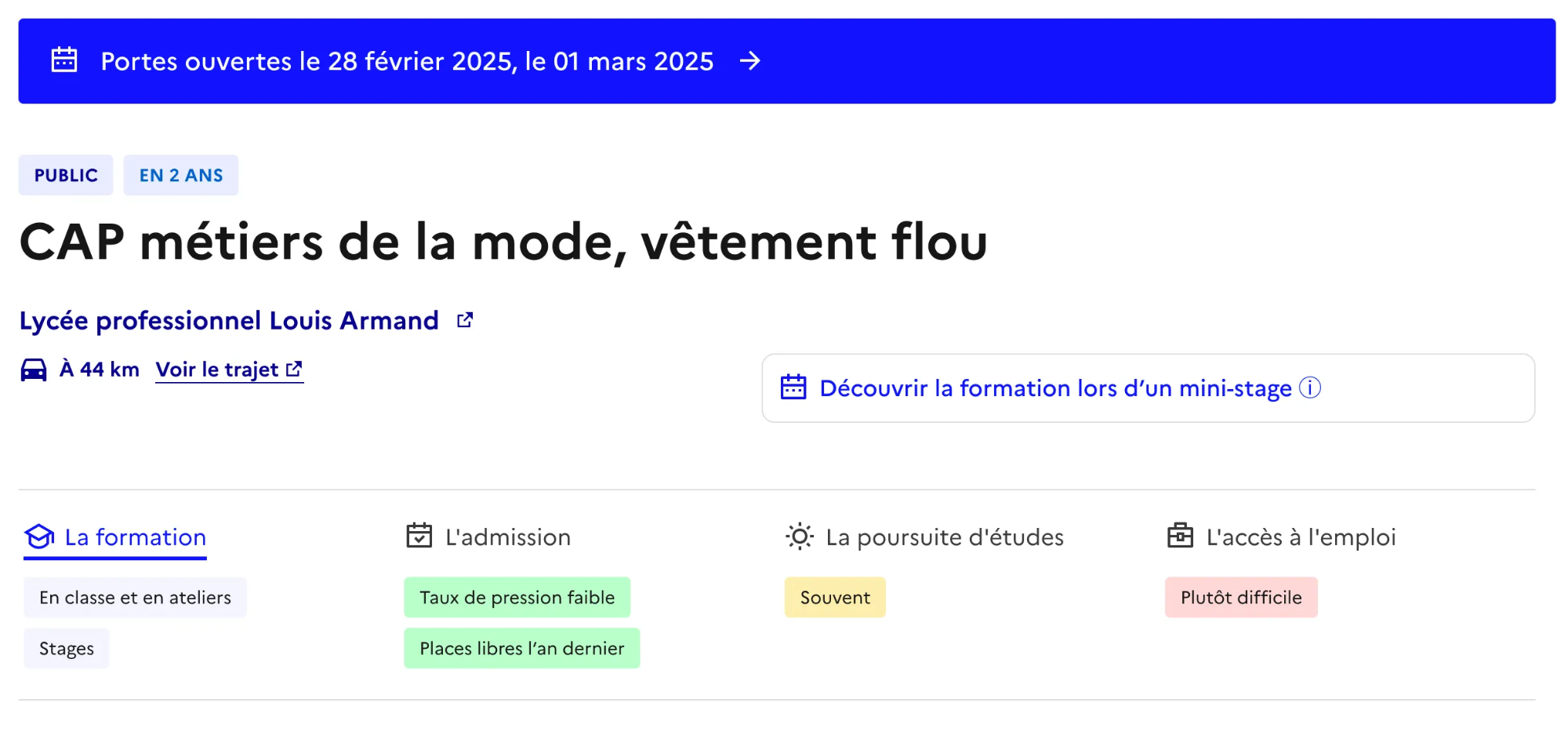Click the external link icon beside Lycée professionnel Louis Armand
The image size is (1568, 739).
(x=464, y=319)
